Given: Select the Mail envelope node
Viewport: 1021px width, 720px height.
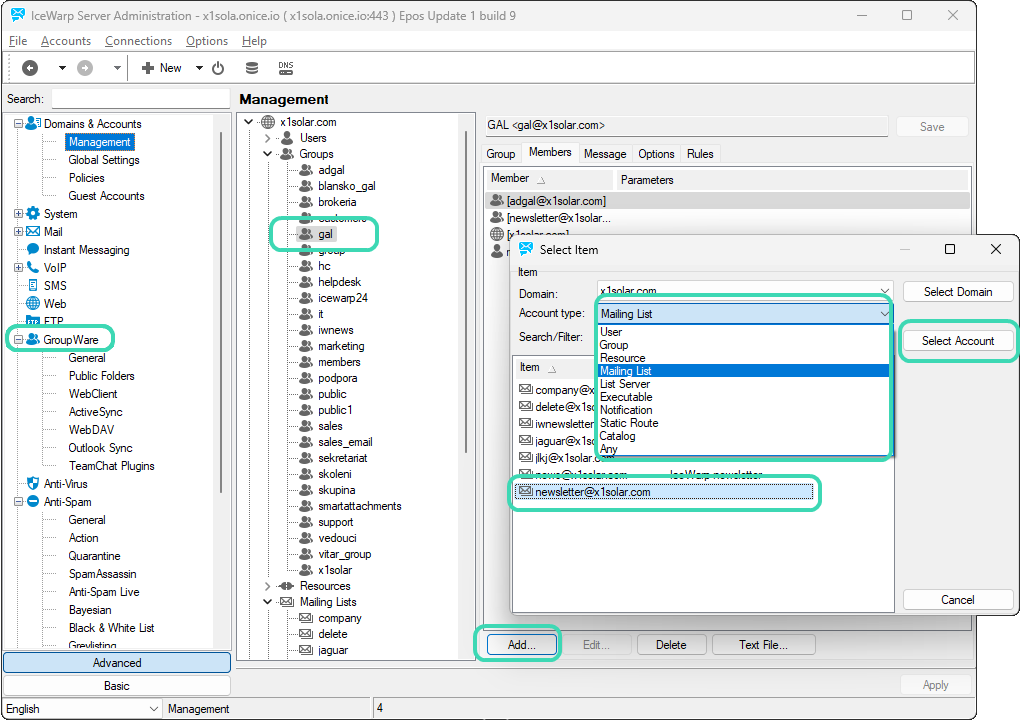Looking at the screenshot, I should click(x=45, y=232).
